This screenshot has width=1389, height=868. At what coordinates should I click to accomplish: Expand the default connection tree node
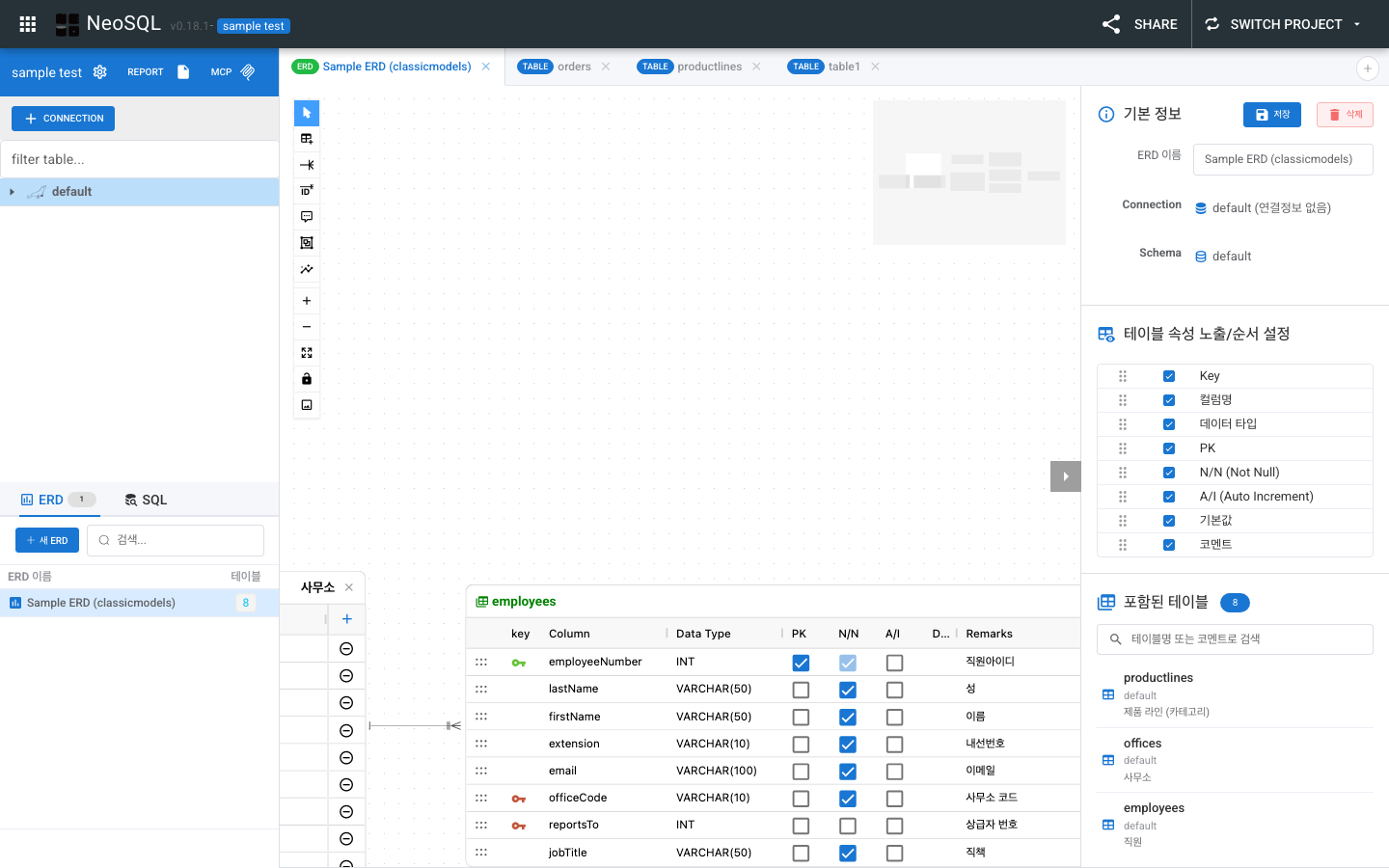click(12, 192)
